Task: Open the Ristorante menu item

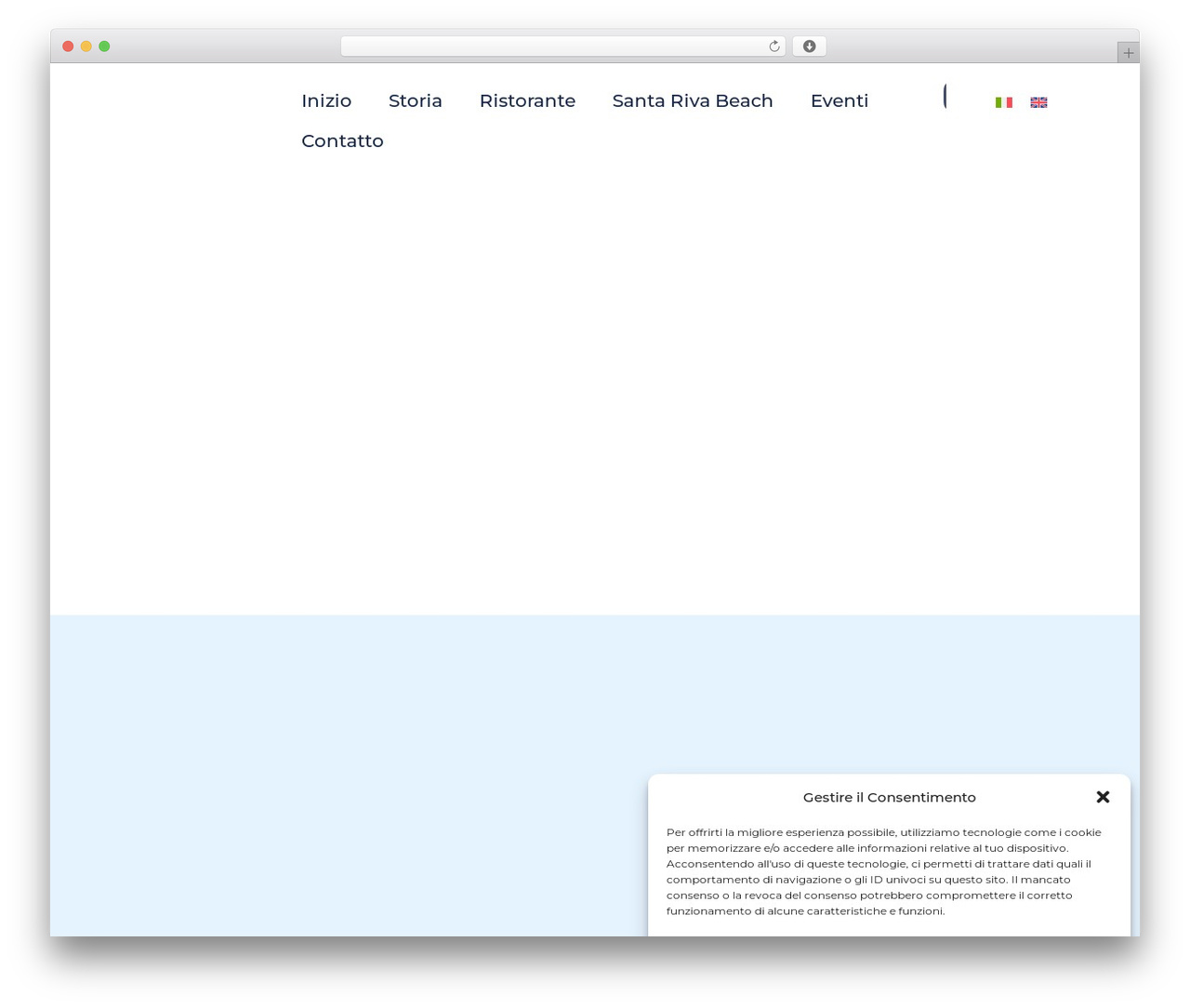Action: pyautogui.click(x=527, y=100)
